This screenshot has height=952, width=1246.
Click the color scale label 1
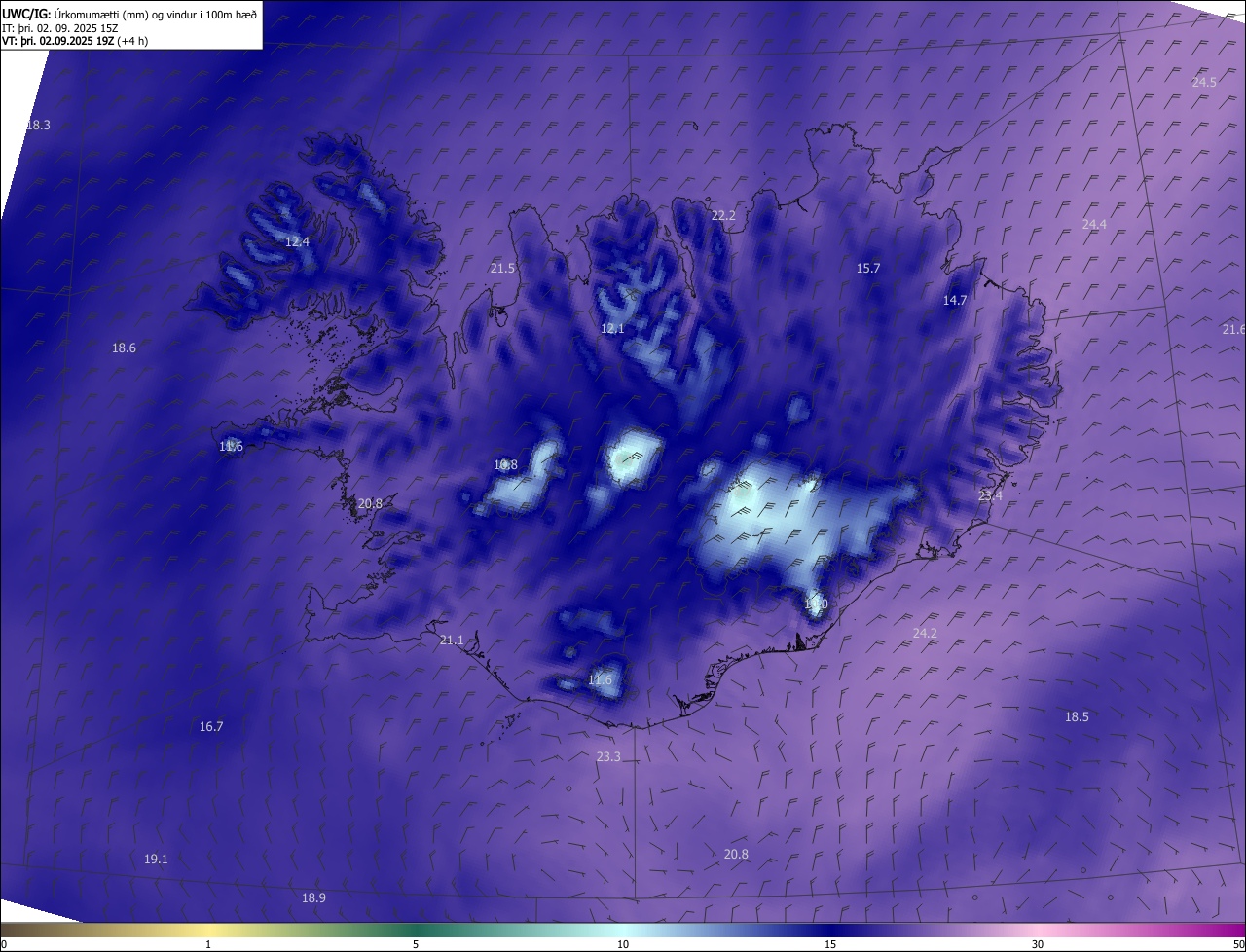point(208,944)
